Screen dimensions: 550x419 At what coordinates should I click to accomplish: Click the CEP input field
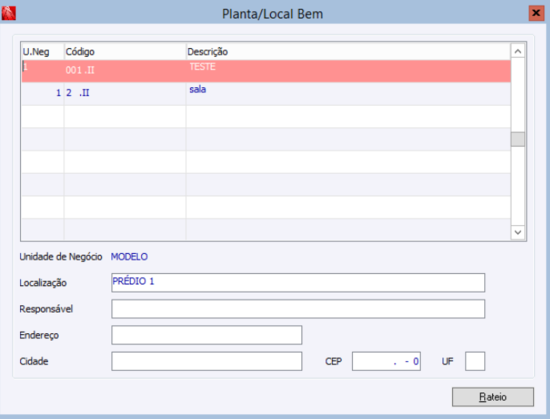pos(386,361)
